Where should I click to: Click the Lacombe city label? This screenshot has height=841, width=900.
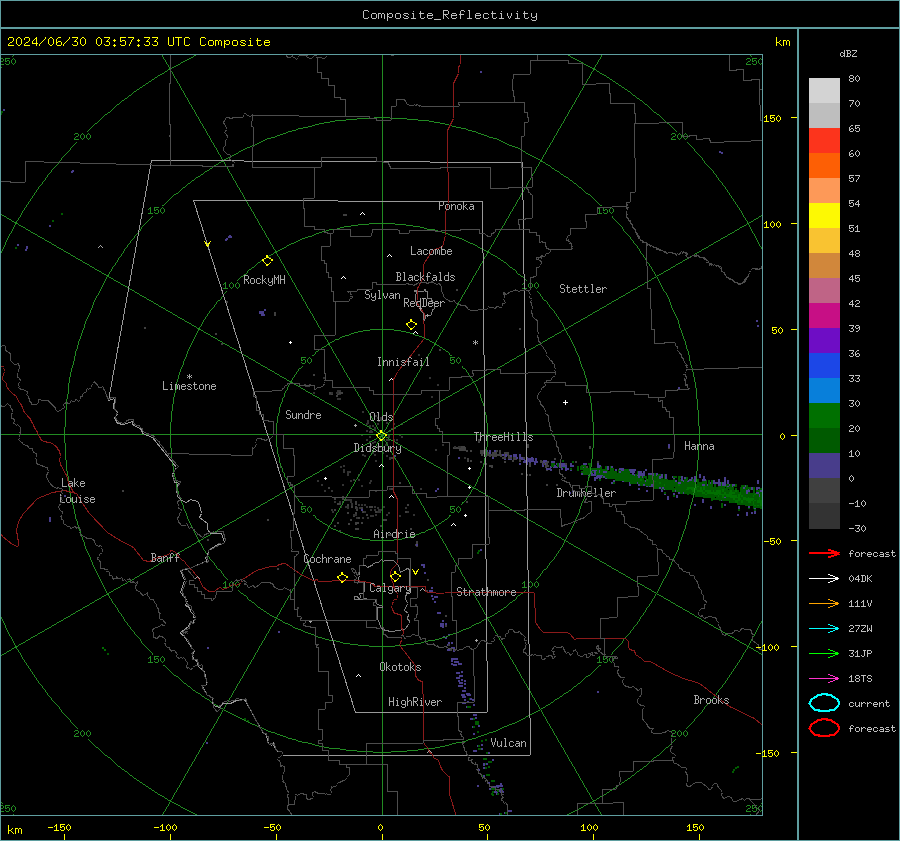(x=431, y=251)
